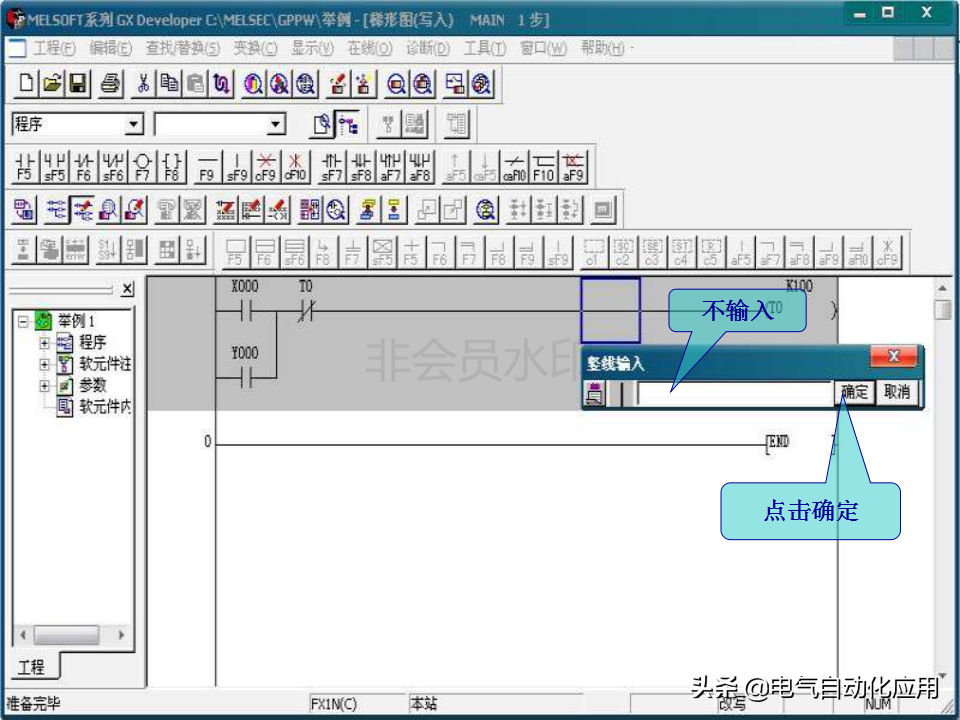960x720 pixels.
Task: Click 确定 in the 竖线输入 dialog
Action: pyautogui.click(x=854, y=392)
